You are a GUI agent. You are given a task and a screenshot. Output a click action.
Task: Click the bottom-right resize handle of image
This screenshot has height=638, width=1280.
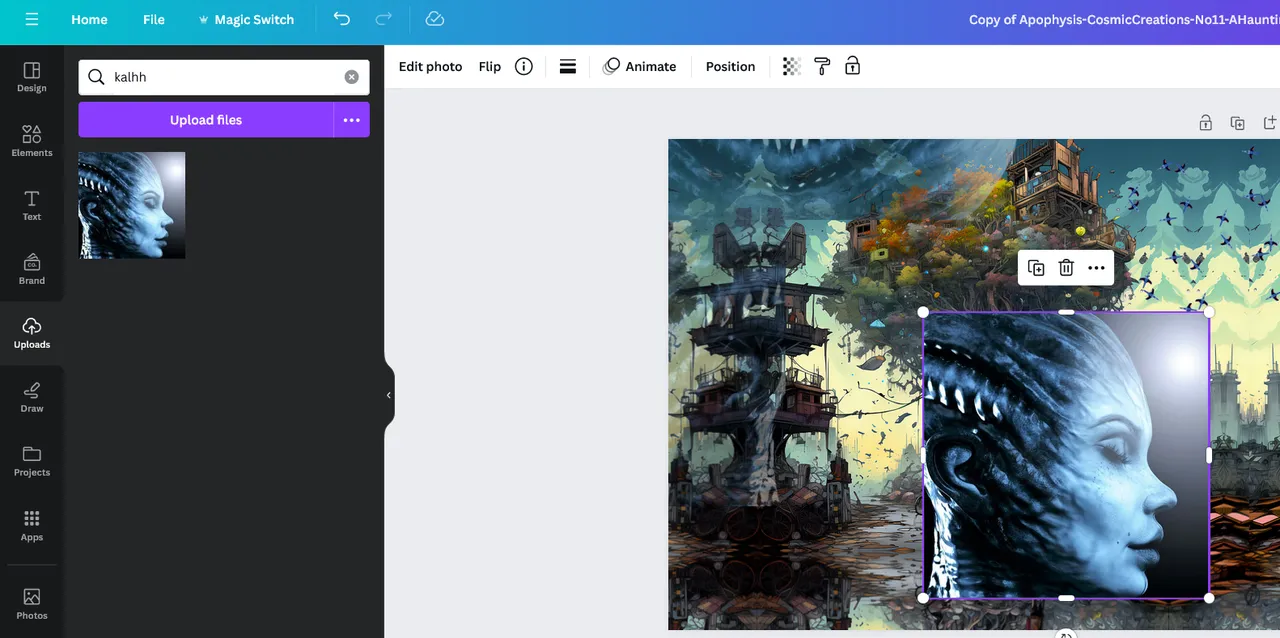pos(1209,598)
